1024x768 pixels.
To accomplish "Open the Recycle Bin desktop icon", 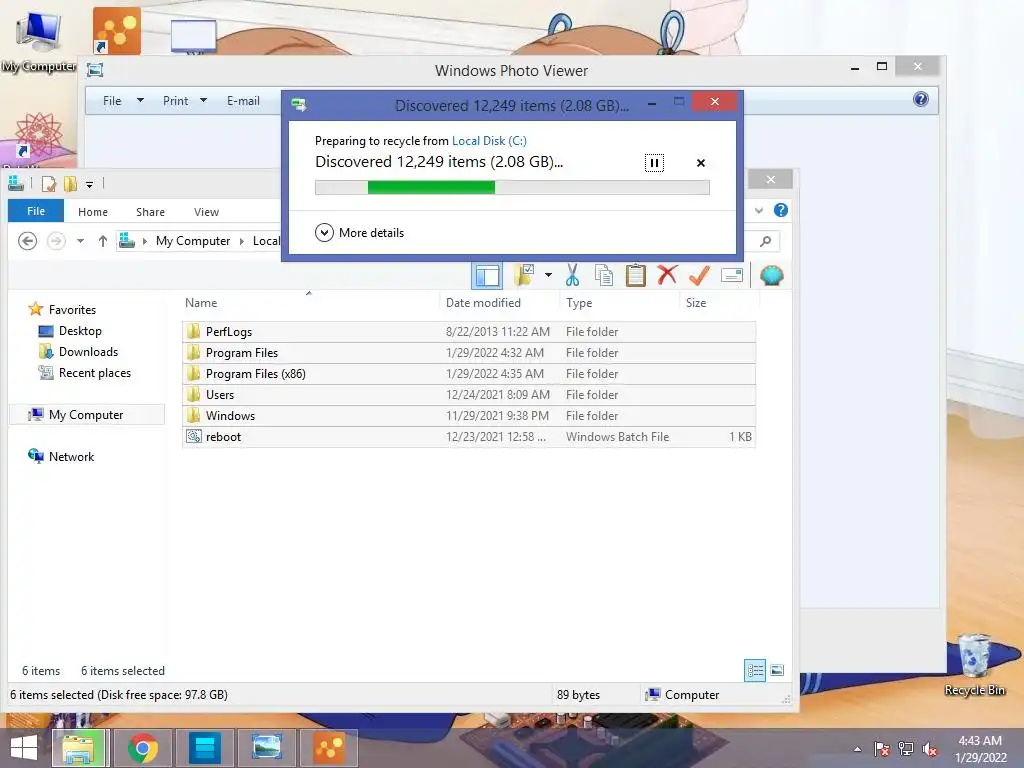I will 974,665.
